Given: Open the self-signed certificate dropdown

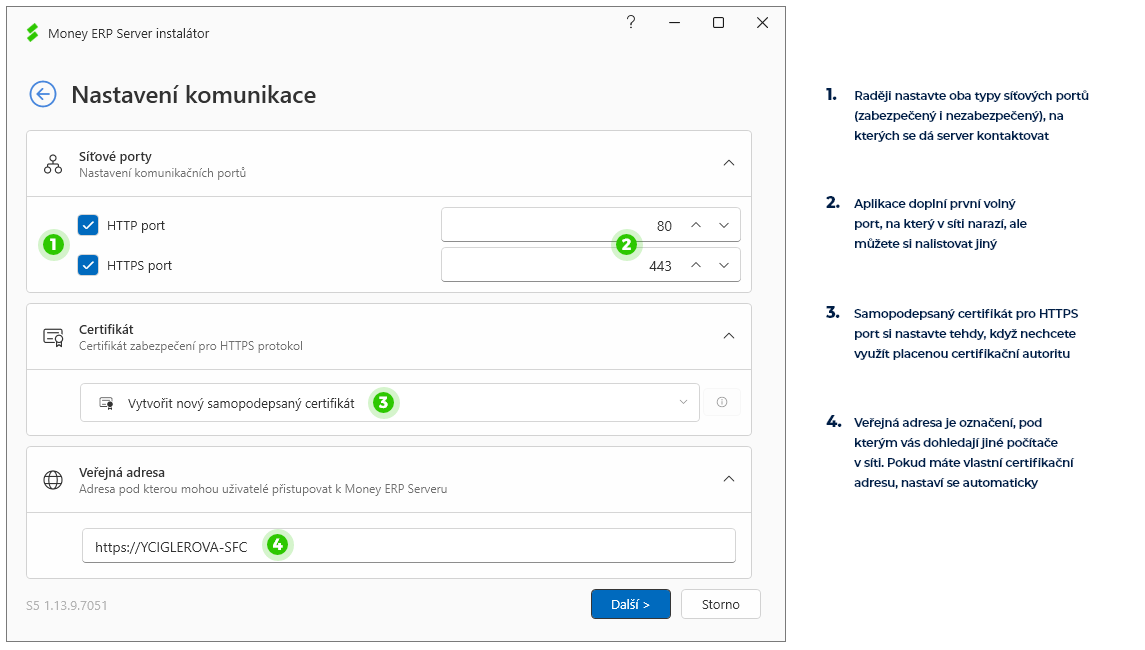Looking at the screenshot, I should (390, 402).
